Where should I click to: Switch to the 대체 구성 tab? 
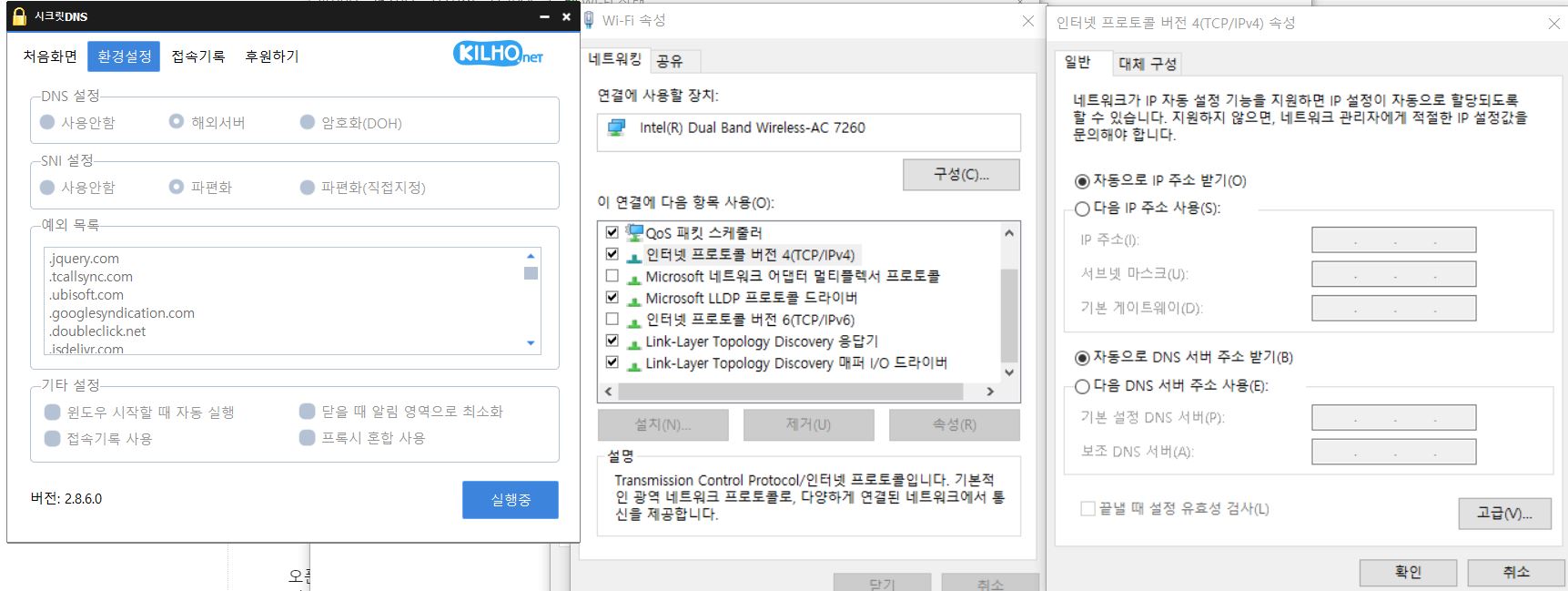tap(1147, 64)
